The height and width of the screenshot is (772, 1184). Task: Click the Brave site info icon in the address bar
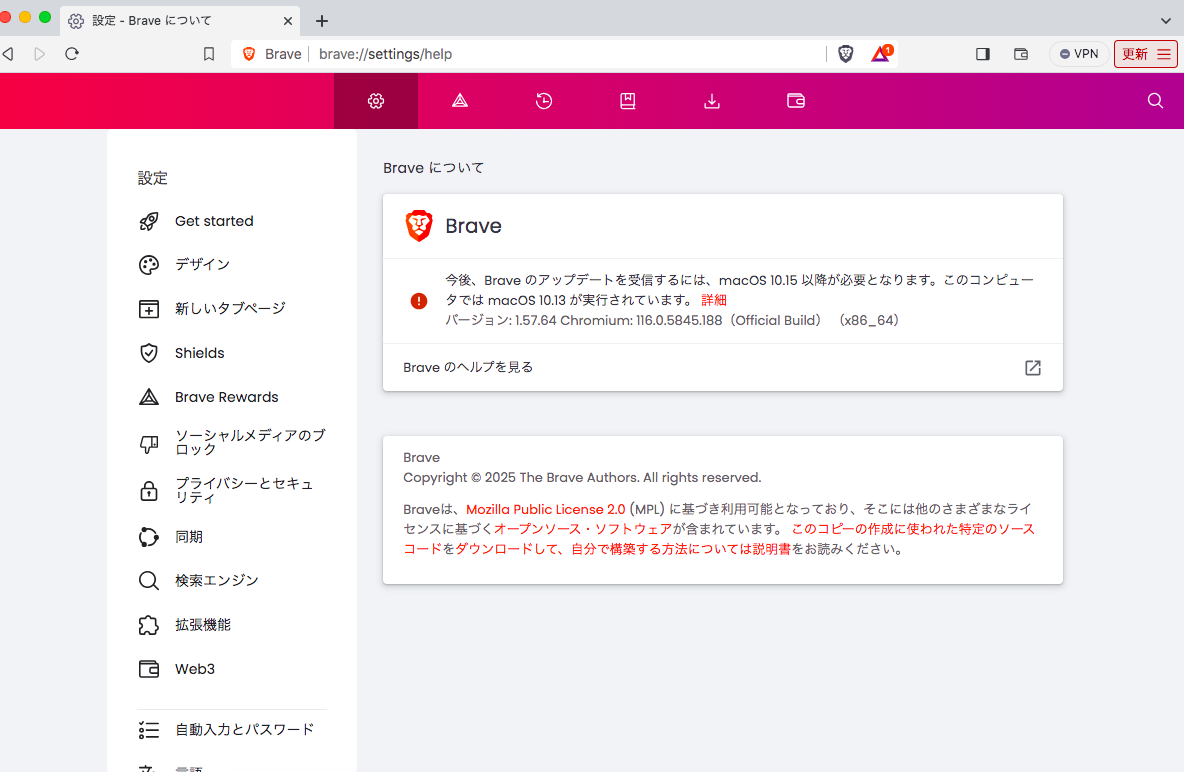coord(272,54)
